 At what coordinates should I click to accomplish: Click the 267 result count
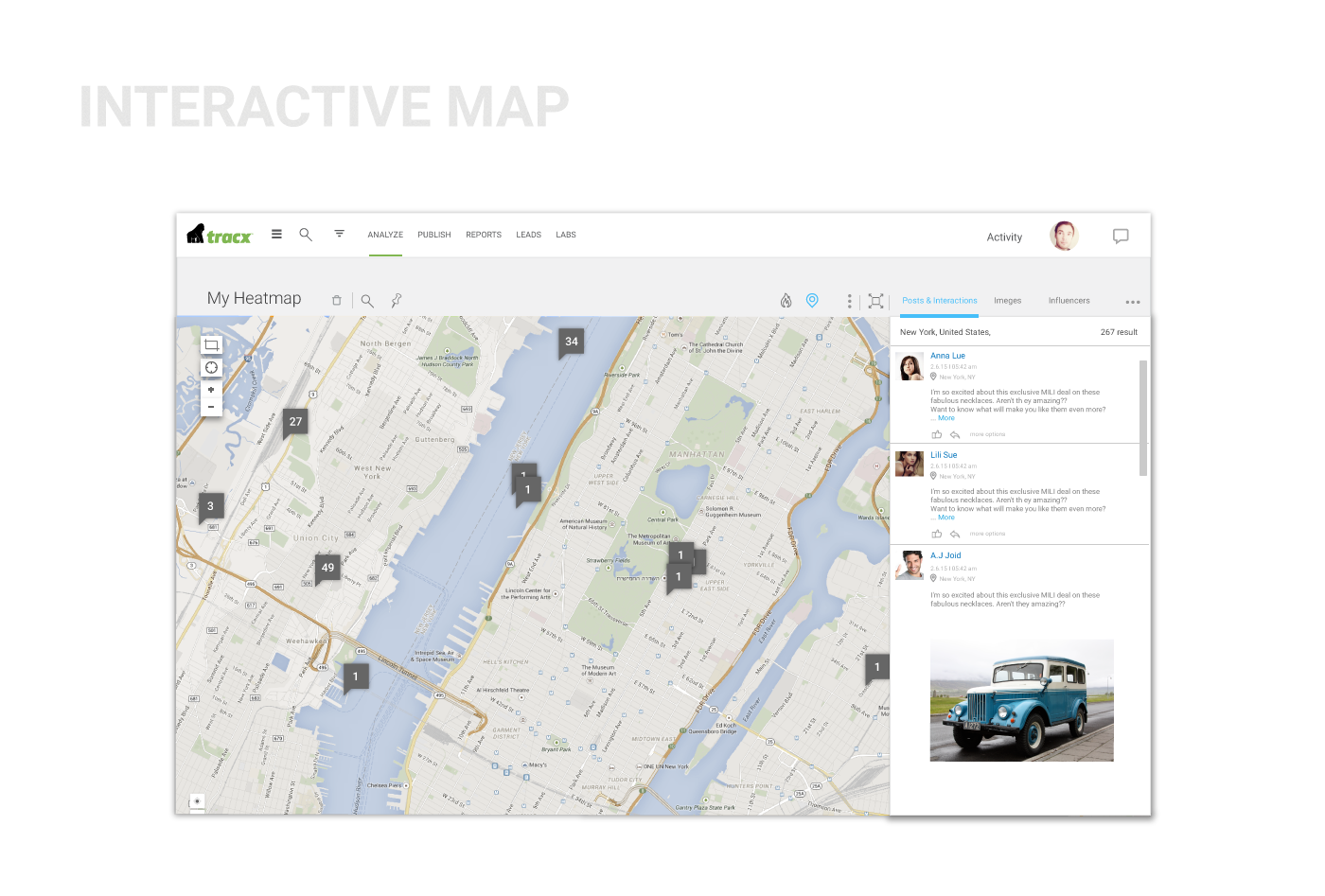pyautogui.click(x=1119, y=332)
